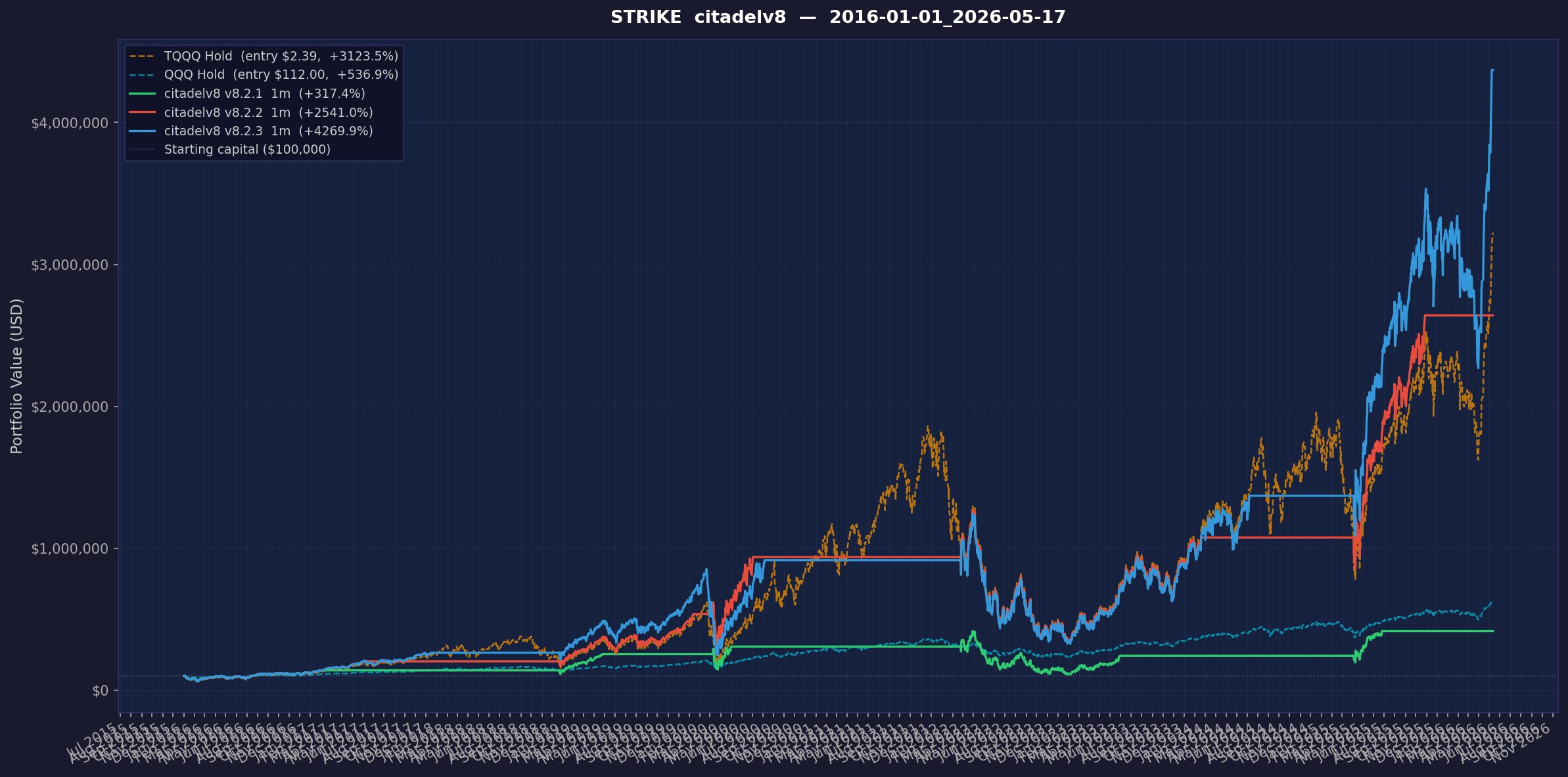Screen dimensions: 1568x777
Task: Click the citadelv8 v8.2.3 legend label
Action: coord(268,131)
